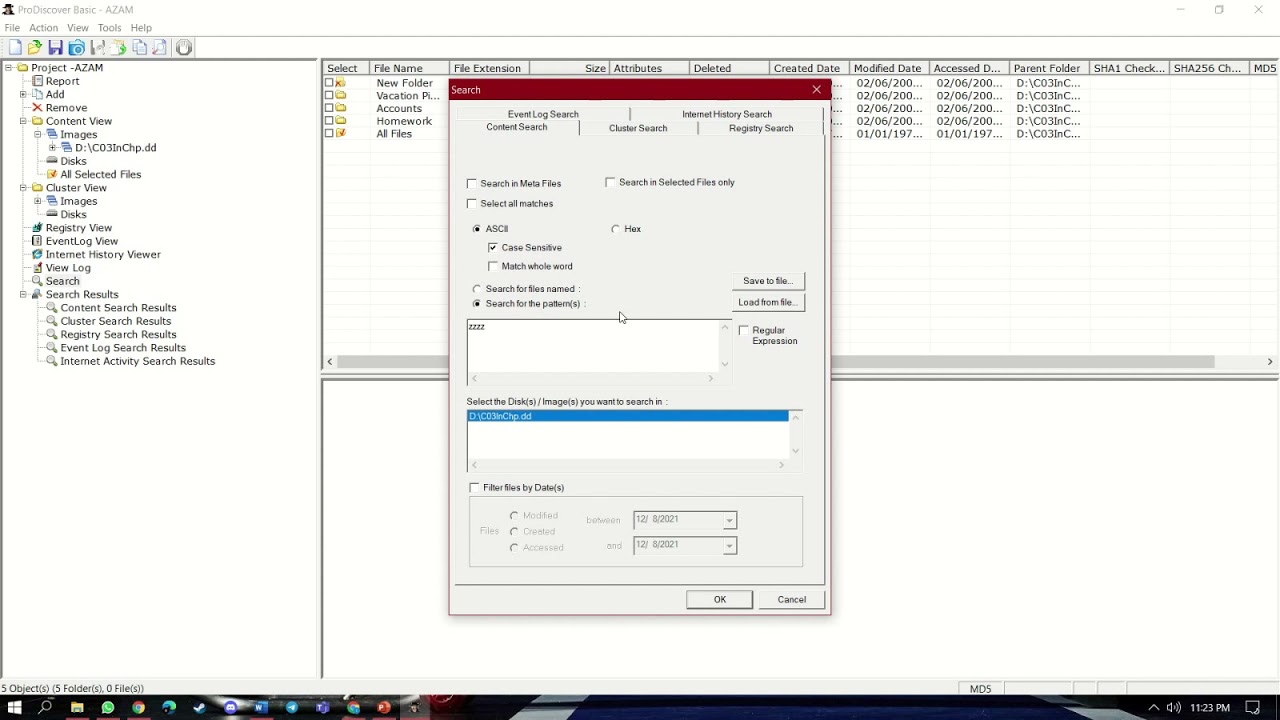Select View Log in the tree
The image size is (1280, 720).
[68, 268]
